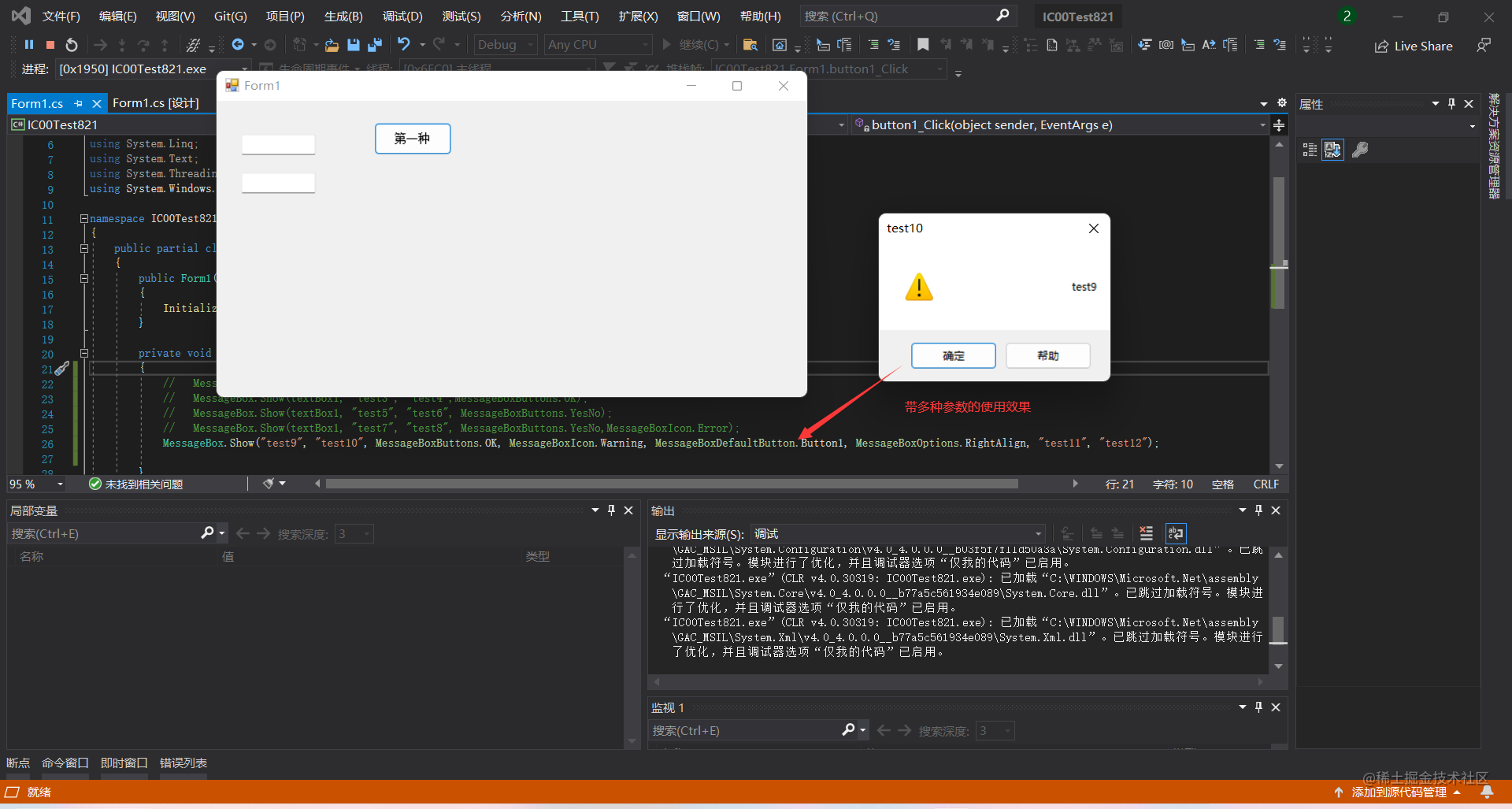The width and height of the screenshot is (1512, 809).
Task: Open the 工具(T) menu
Action: (580, 17)
